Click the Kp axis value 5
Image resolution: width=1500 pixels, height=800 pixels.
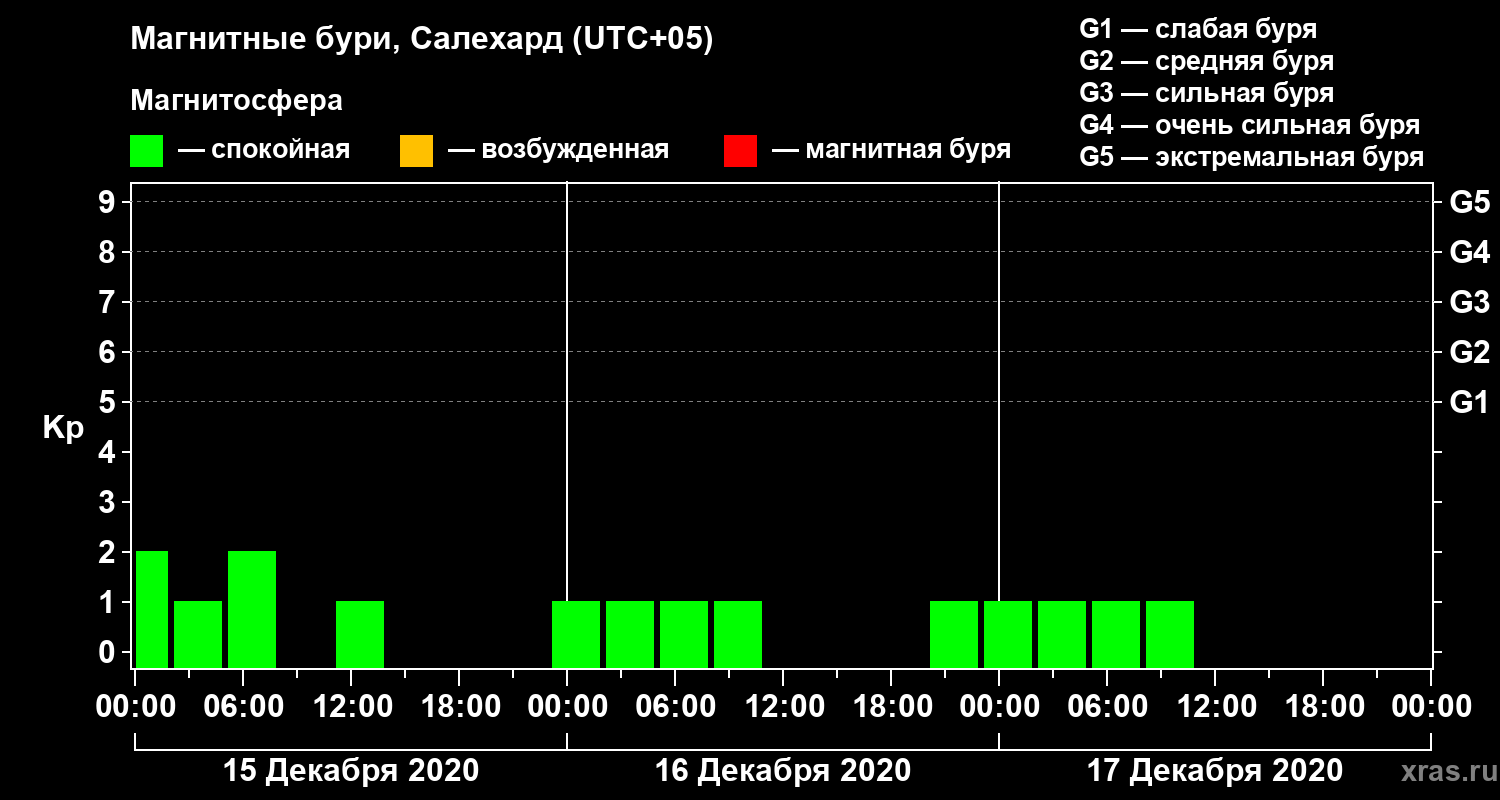pyautogui.click(x=109, y=403)
